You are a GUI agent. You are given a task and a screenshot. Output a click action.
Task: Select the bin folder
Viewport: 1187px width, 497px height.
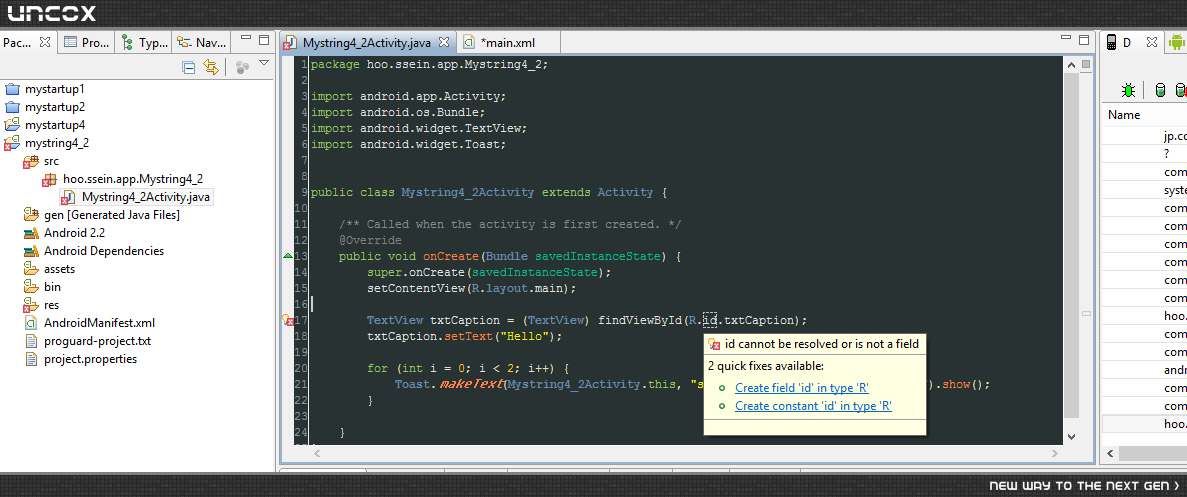coord(42,287)
